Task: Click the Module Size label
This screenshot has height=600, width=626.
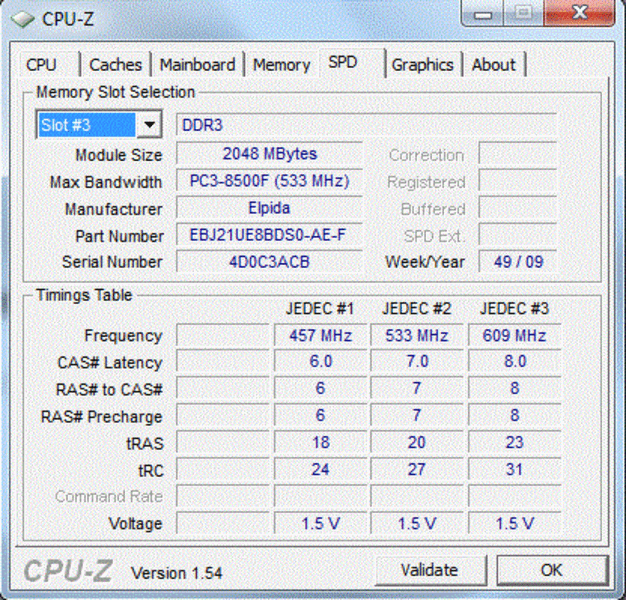Action: click(119, 155)
